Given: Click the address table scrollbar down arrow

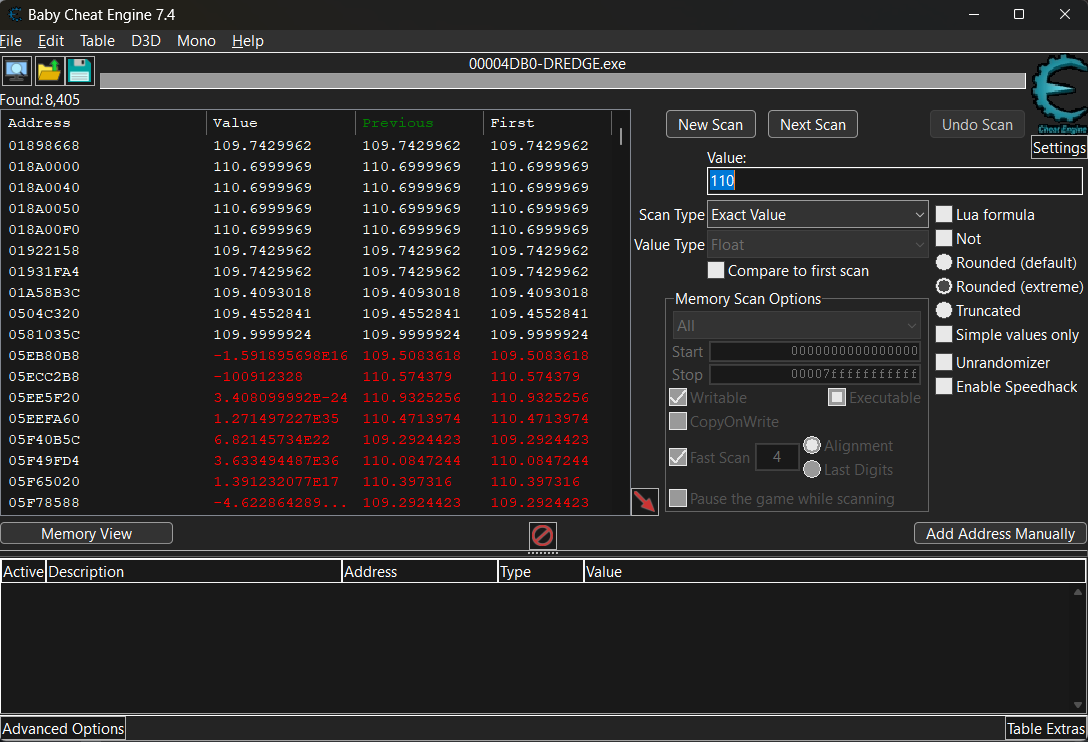Looking at the screenshot, I should coord(1078,705).
